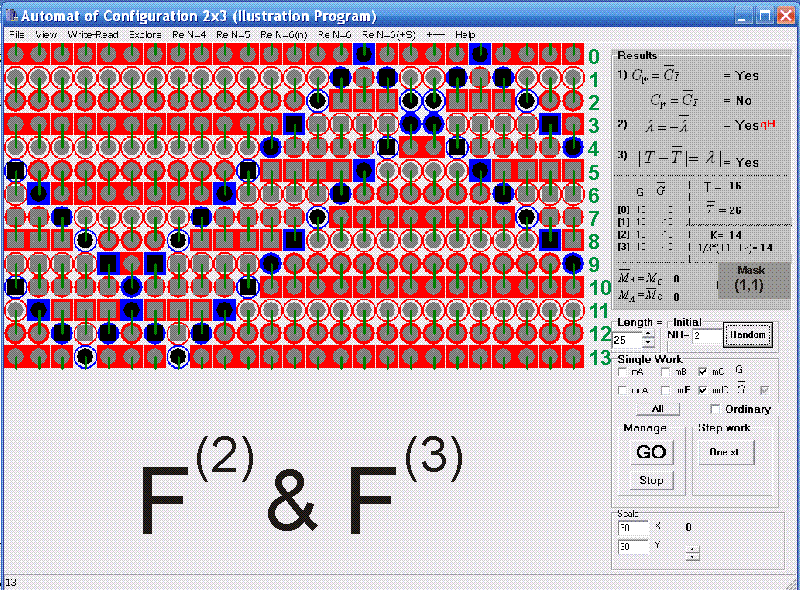The width and height of the screenshot is (800, 590).
Task: Decrease Length with the down arrow
Action: pyautogui.click(x=648, y=342)
